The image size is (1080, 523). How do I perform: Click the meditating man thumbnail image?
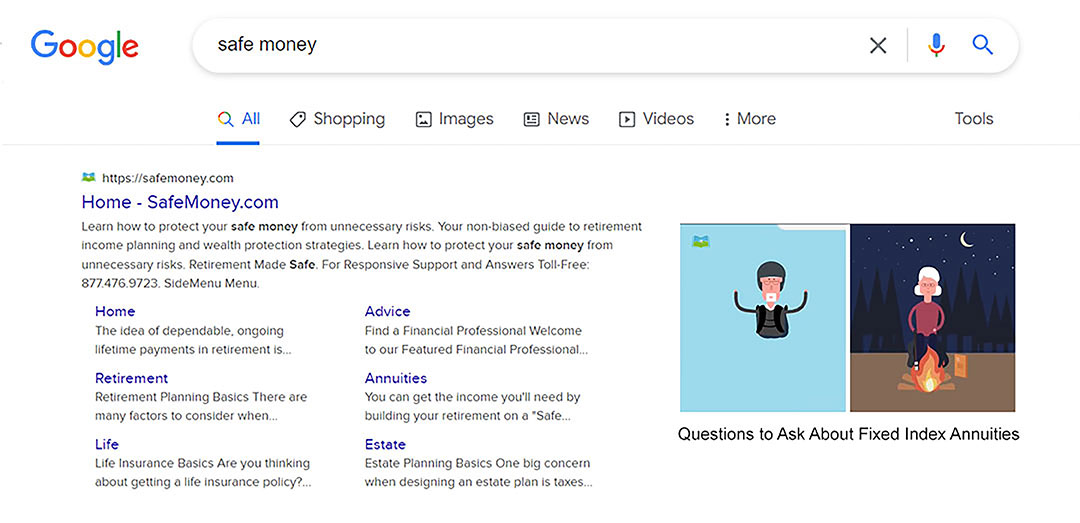pos(763,318)
